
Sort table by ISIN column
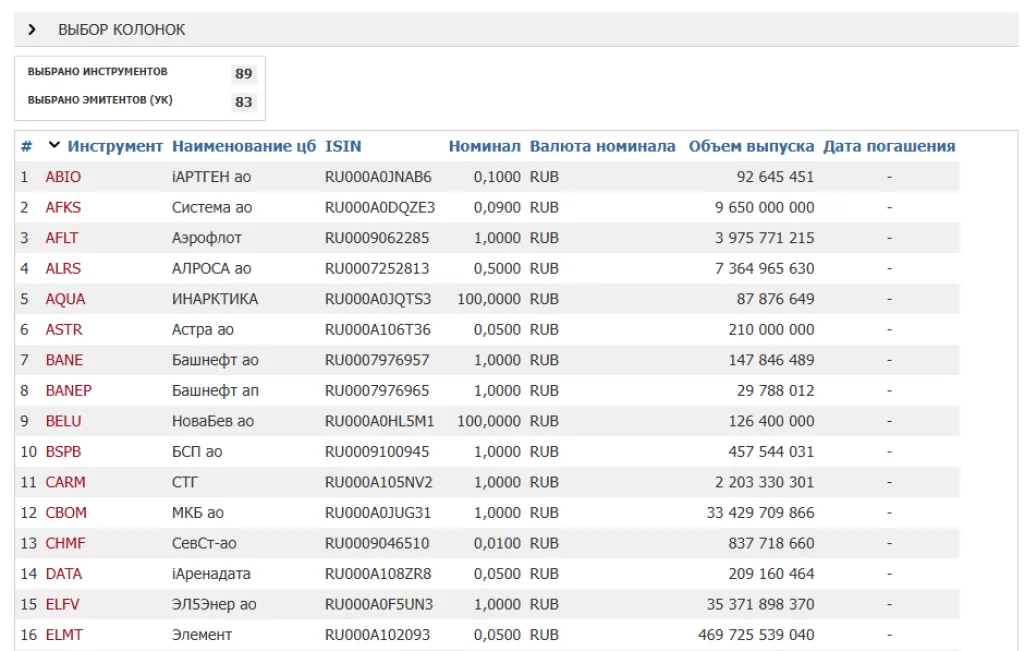(343, 146)
